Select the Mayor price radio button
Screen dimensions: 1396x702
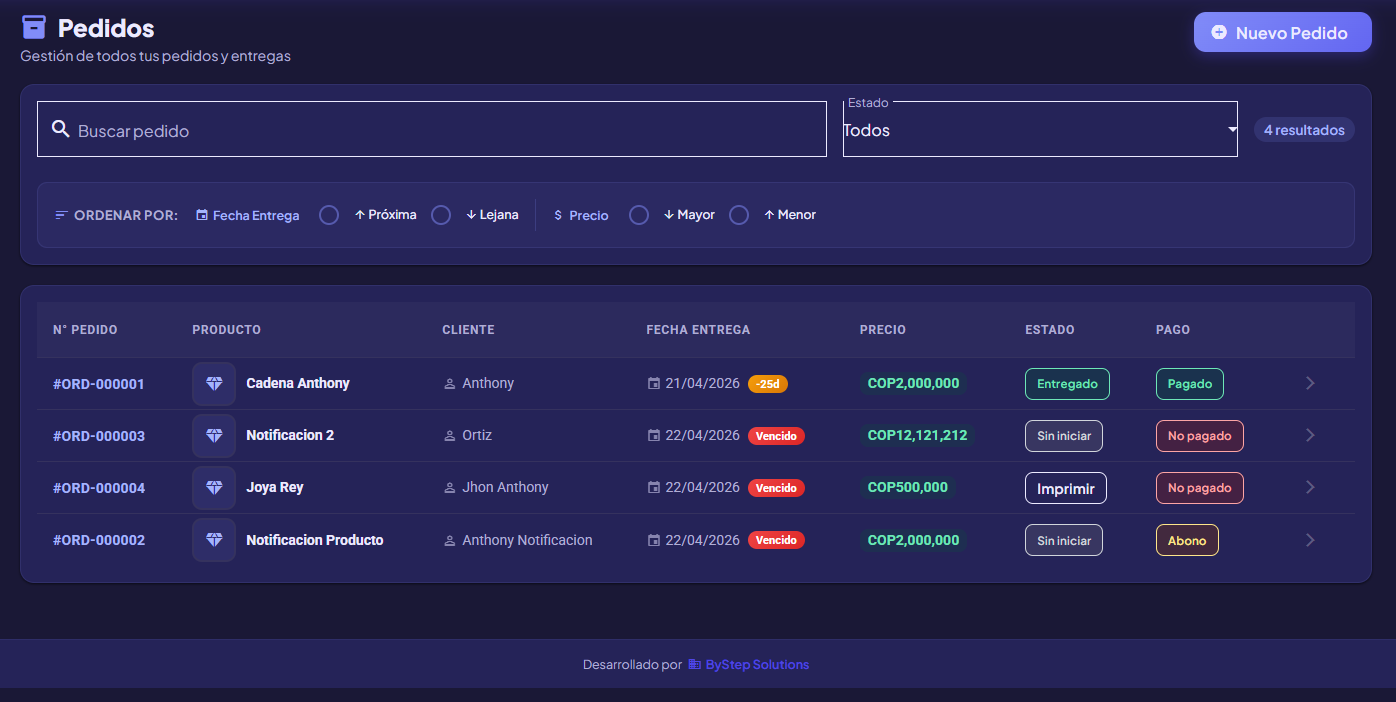[x=639, y=215]
